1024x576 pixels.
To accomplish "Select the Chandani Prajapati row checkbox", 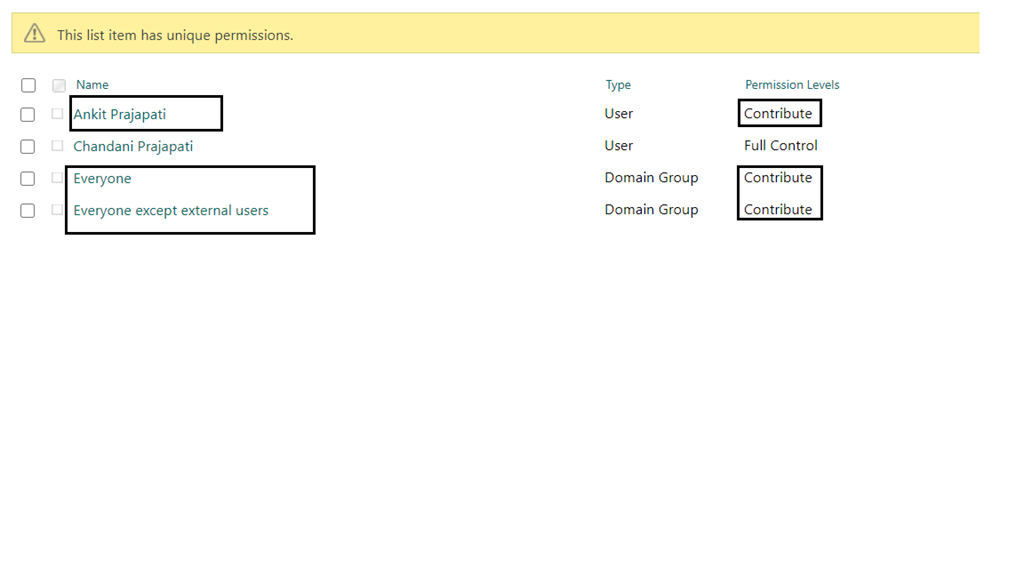I will [x=27, y=146].
